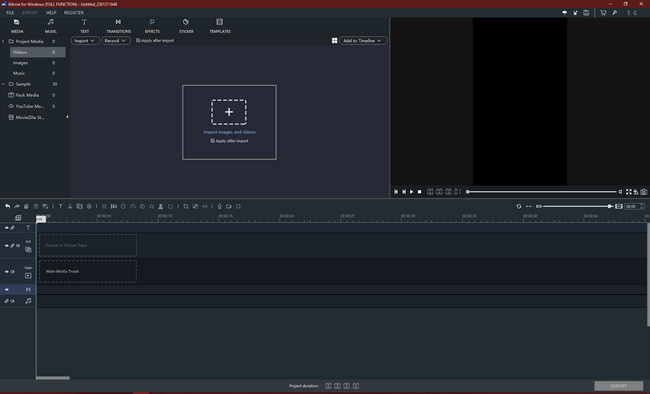
Task: Switch media view with grid icon
Action: coord(335,41)
